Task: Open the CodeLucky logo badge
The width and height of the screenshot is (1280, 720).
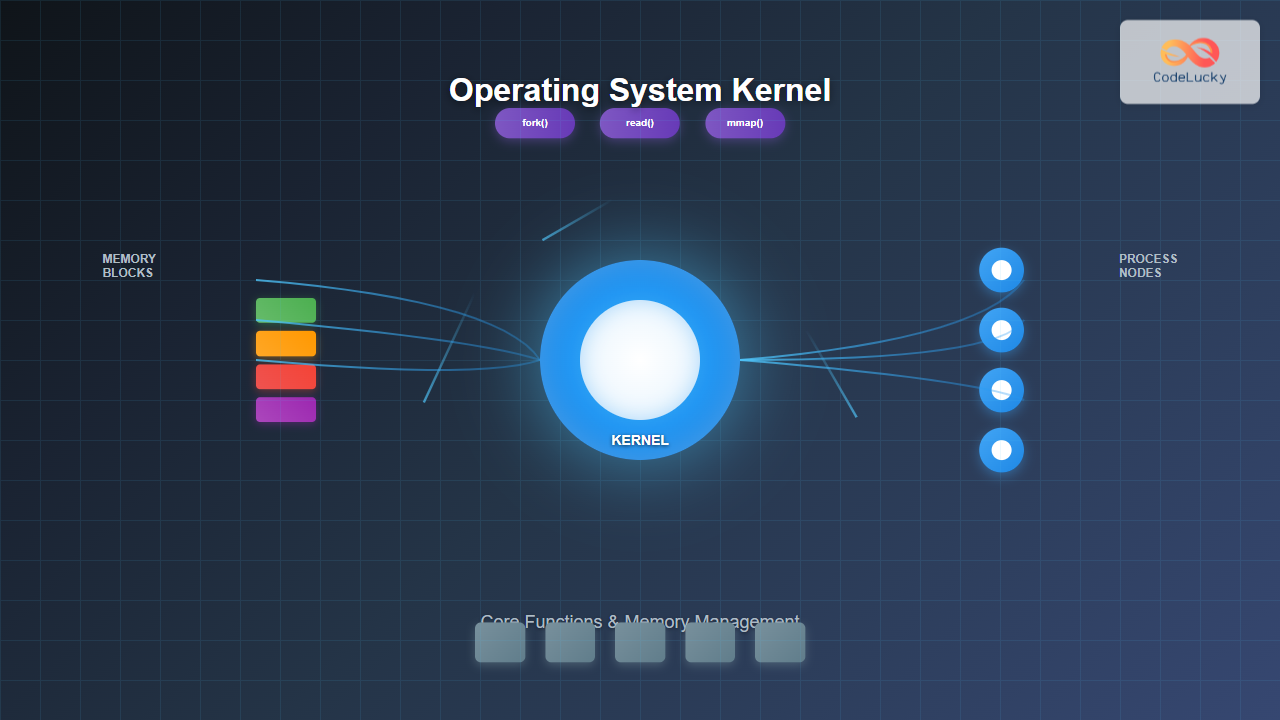Action: click(x=1189, y=62)
